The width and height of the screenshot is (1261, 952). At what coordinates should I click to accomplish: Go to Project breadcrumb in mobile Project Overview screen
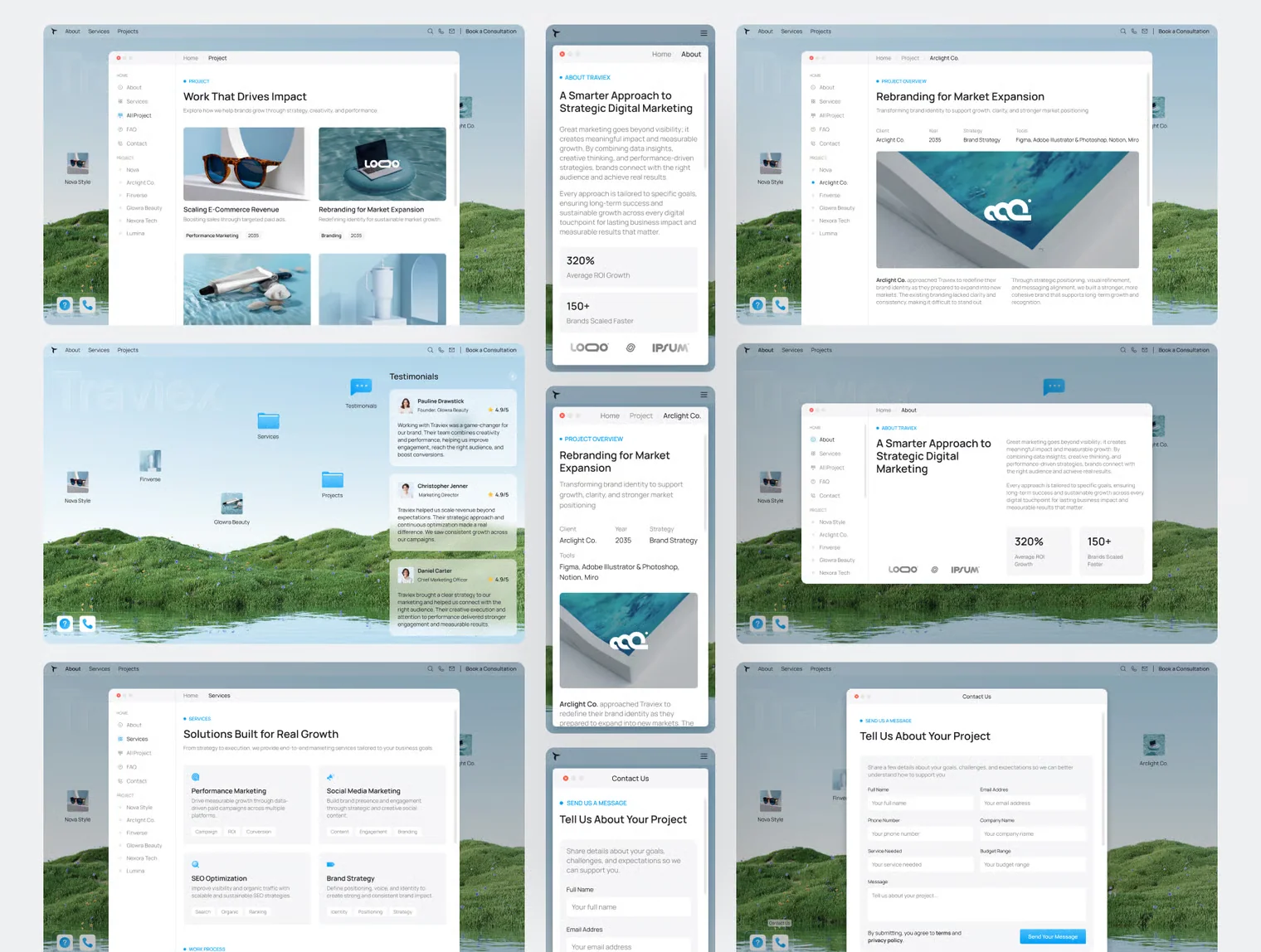[640, 416]
